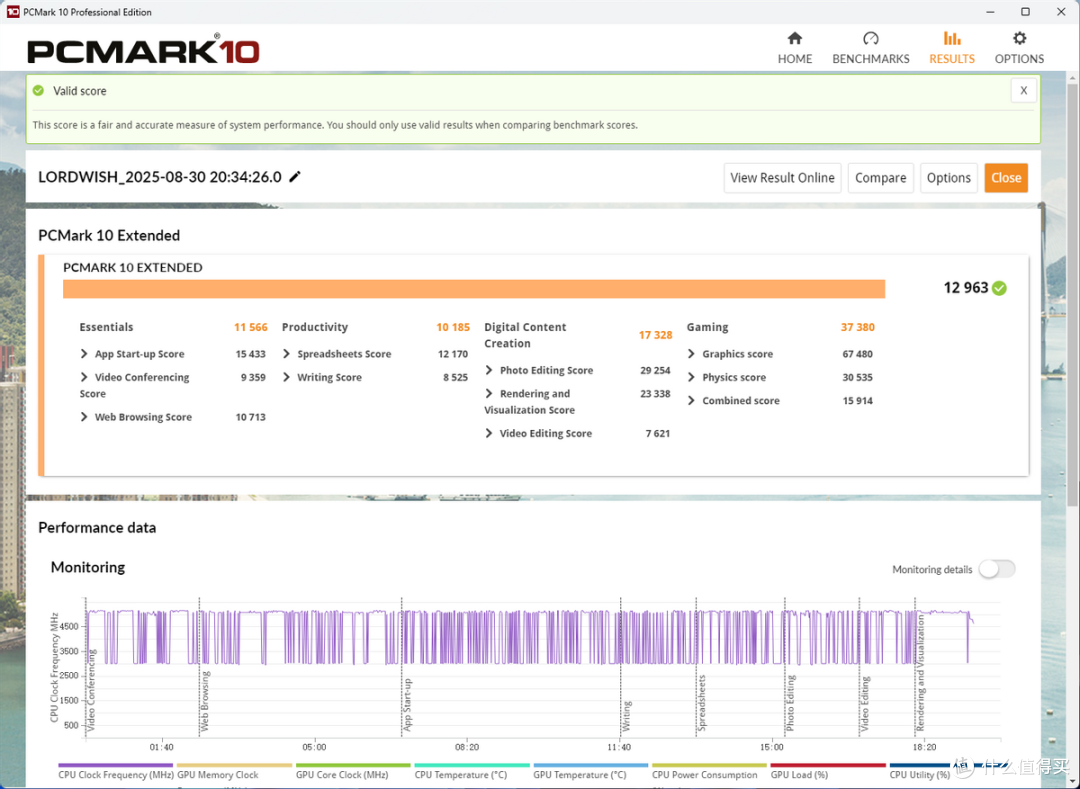Click the options gear icon
Screen dimensions: 1080x789
pyautogui.click(x=1019, y=38)
